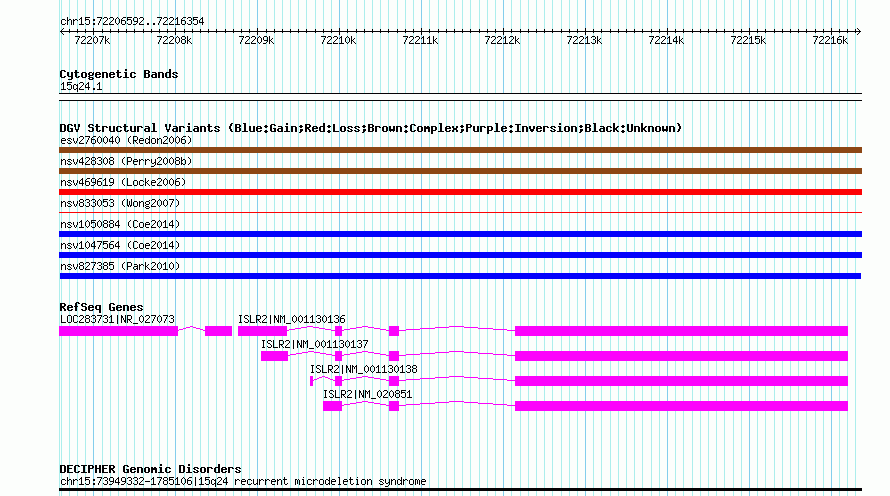Click the thin red line under nsv833053

tap(460, 213)
